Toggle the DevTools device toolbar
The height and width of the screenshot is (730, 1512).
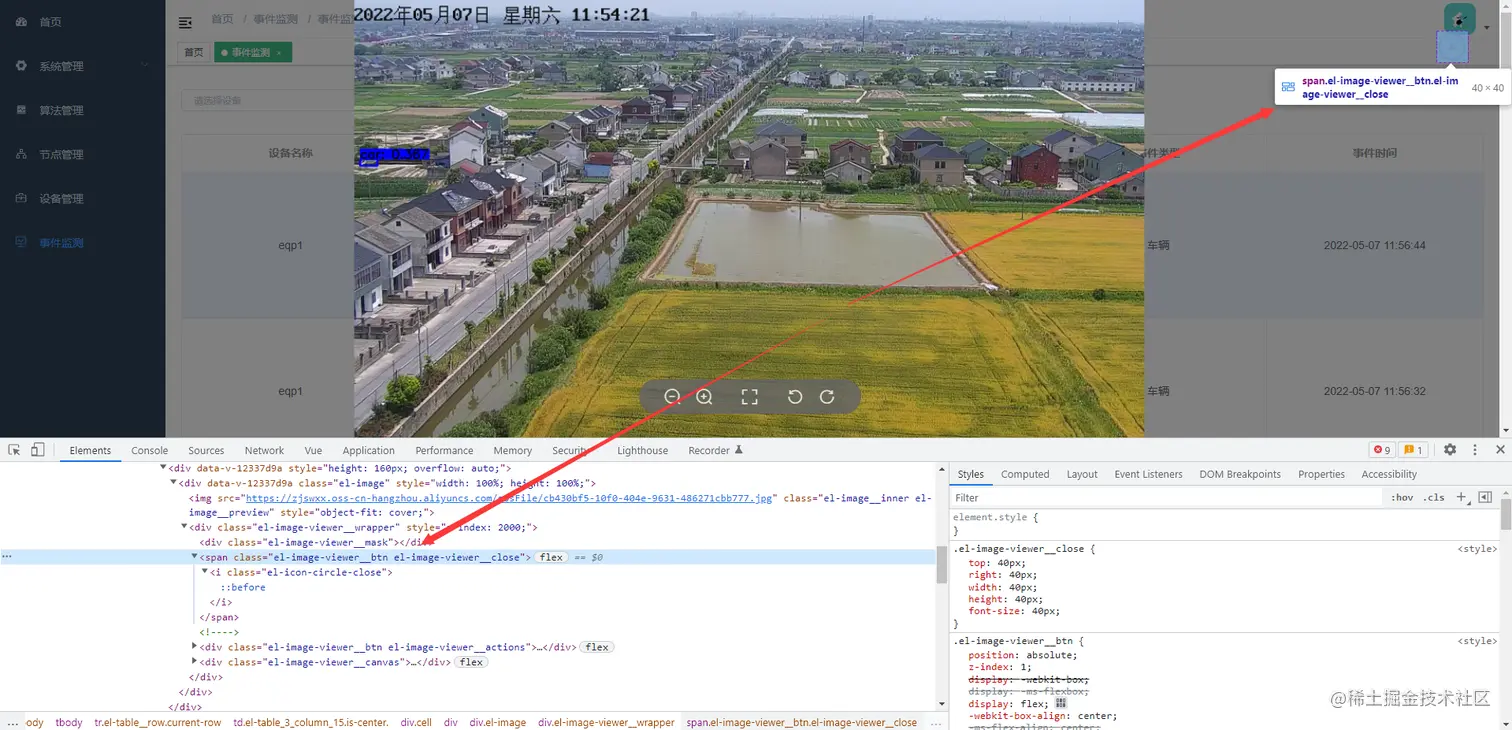coord(37,450)
